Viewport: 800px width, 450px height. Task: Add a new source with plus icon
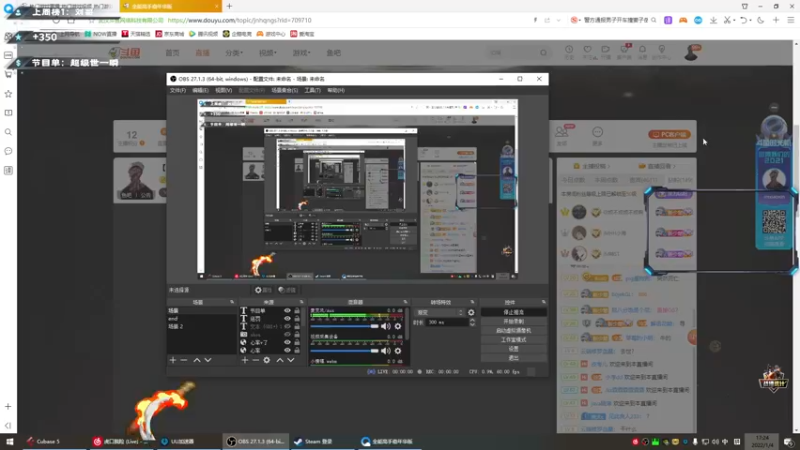pos(245,360)
